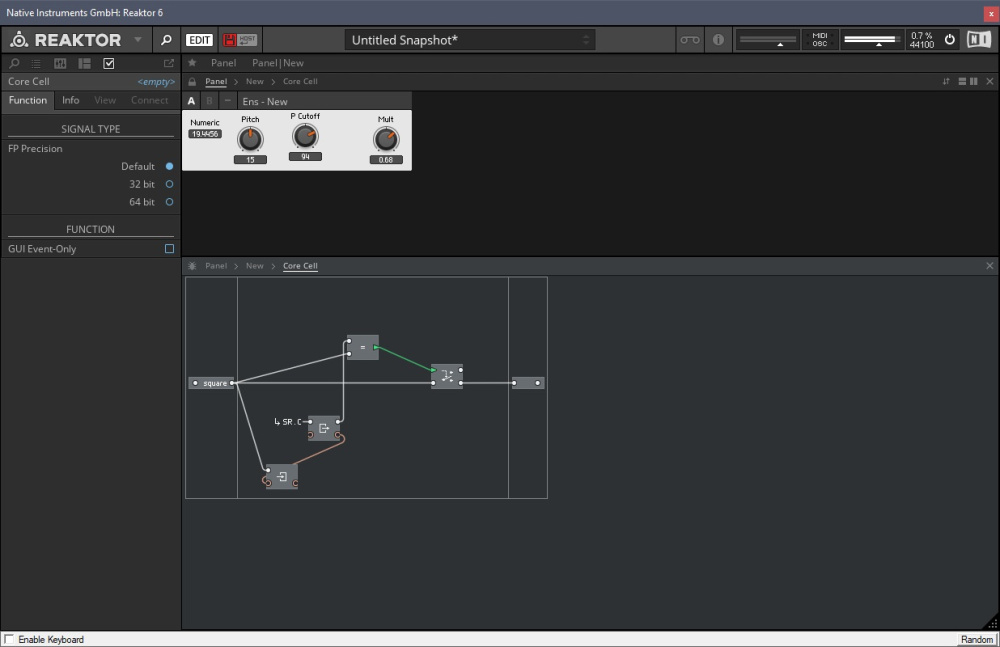Open the mixer-style panelsets icon
1000x647 pixels.
point(60,63)
